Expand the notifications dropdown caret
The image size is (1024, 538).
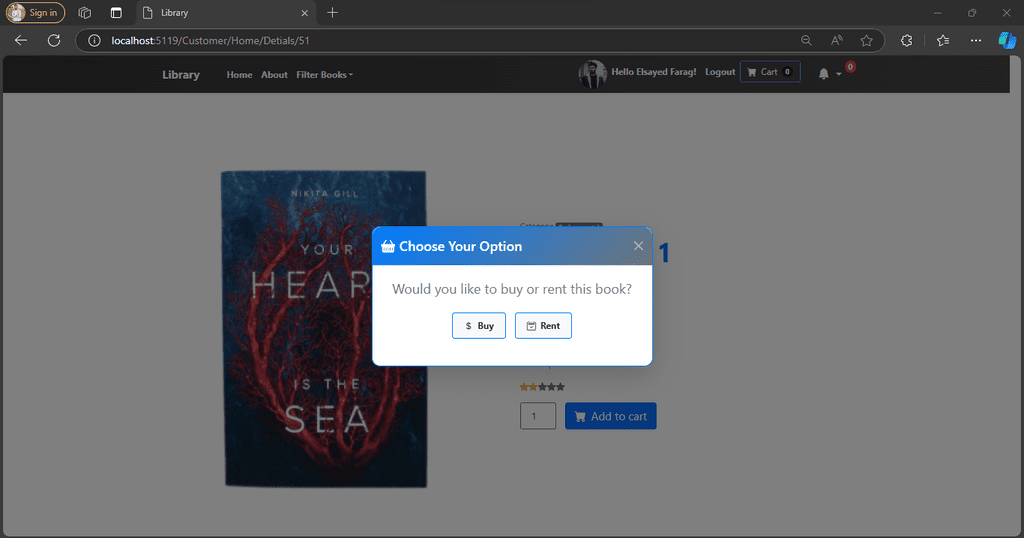click(839, 74)
